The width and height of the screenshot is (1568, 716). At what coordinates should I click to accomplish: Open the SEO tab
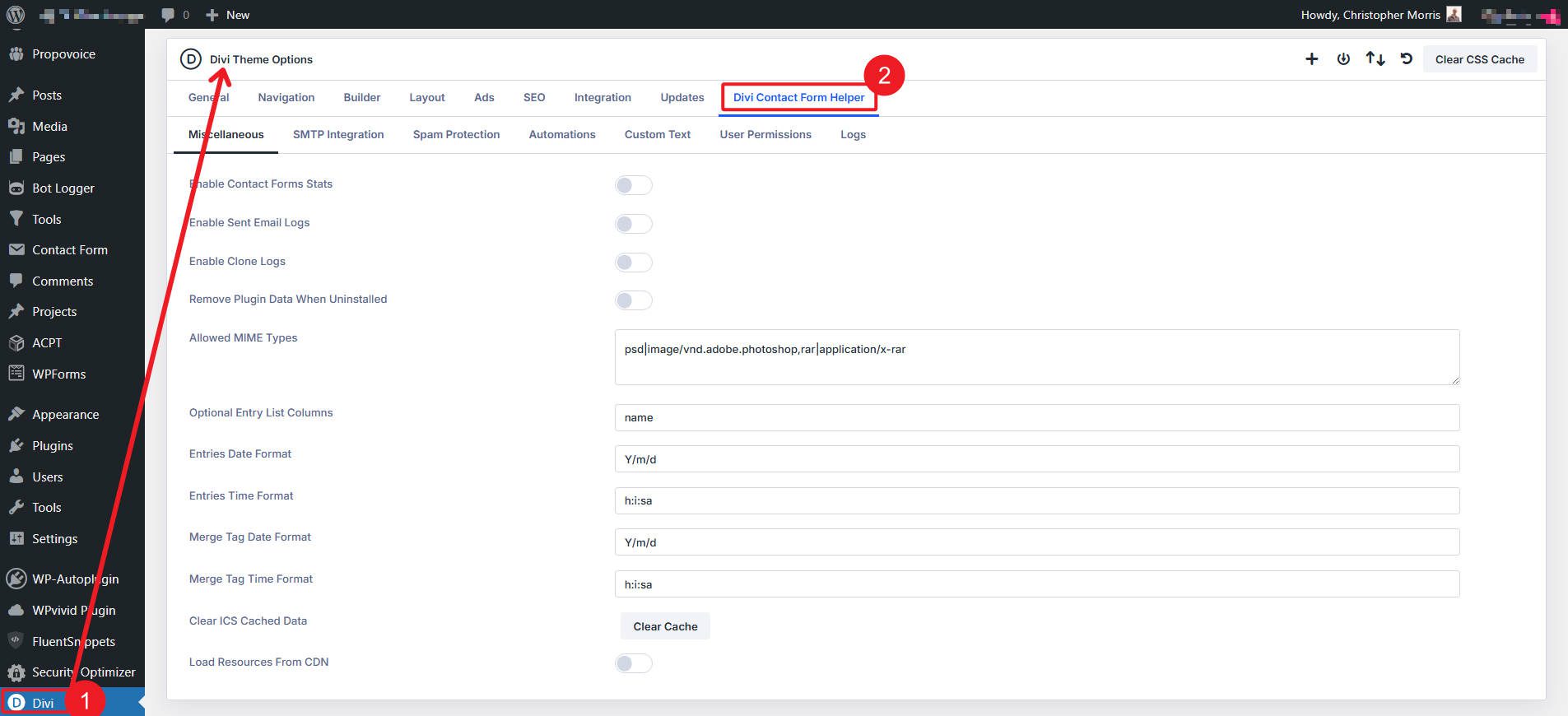point(534,97)
